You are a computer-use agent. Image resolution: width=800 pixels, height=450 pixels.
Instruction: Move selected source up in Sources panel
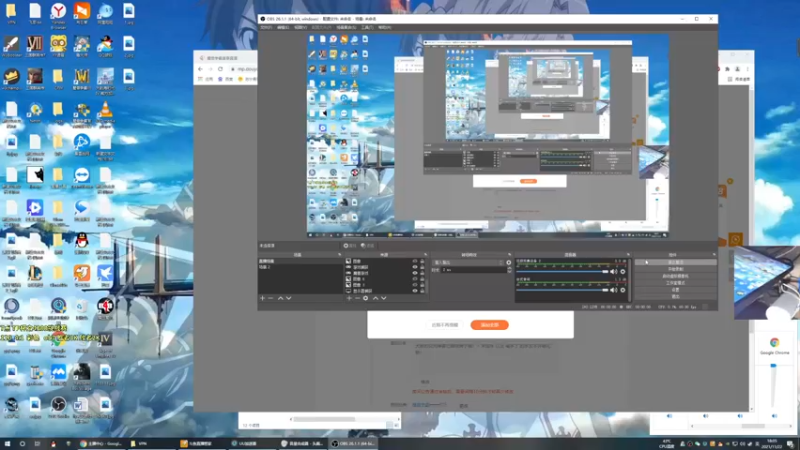click(x=376, y=298)
